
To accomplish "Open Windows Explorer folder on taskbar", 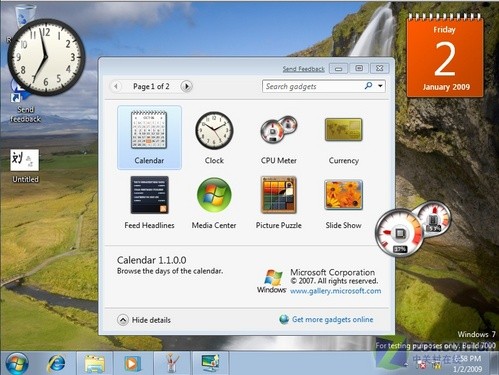I will 95,363.
